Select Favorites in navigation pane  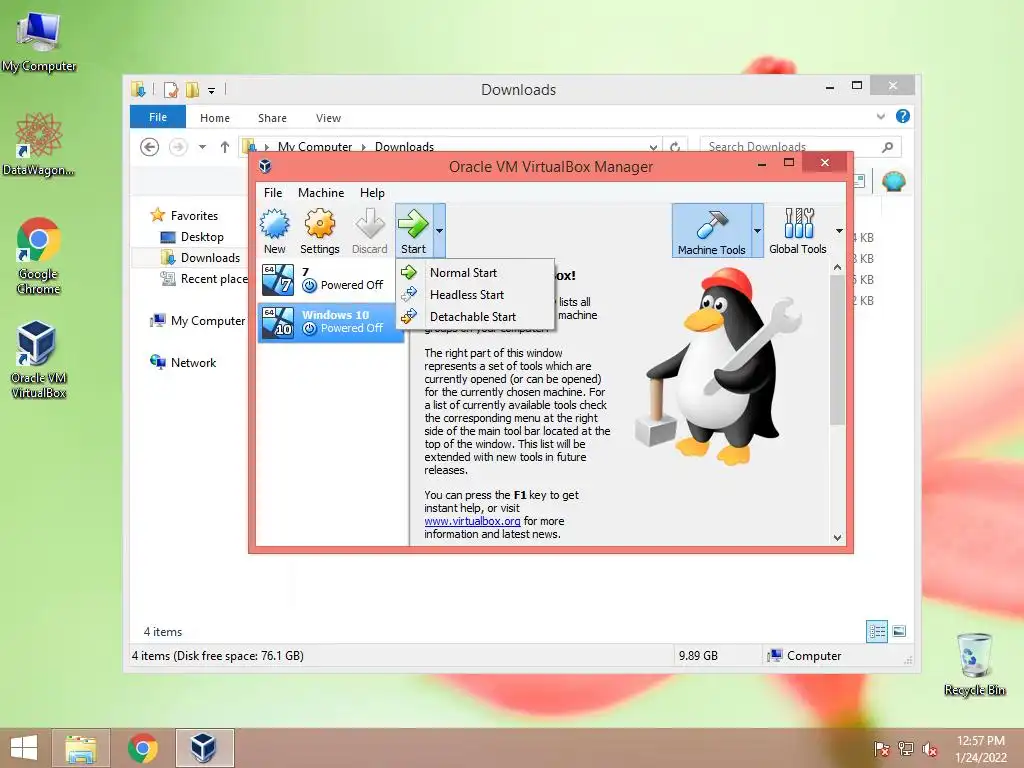pyautogui.click(x=194, y=216)
